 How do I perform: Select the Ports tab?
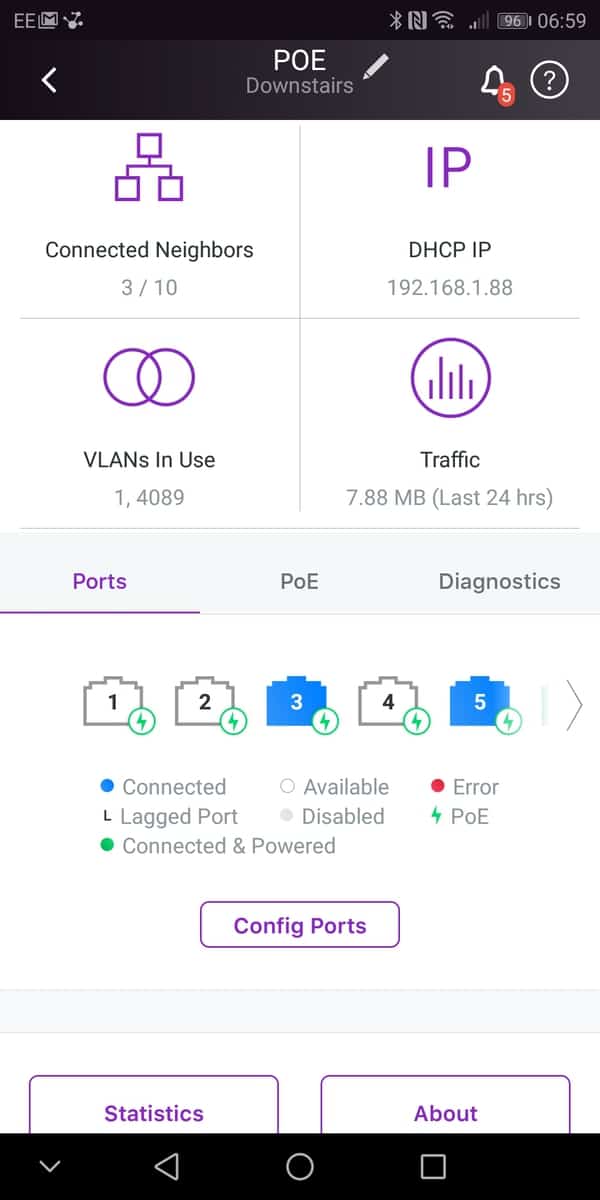tap(100, 581)
